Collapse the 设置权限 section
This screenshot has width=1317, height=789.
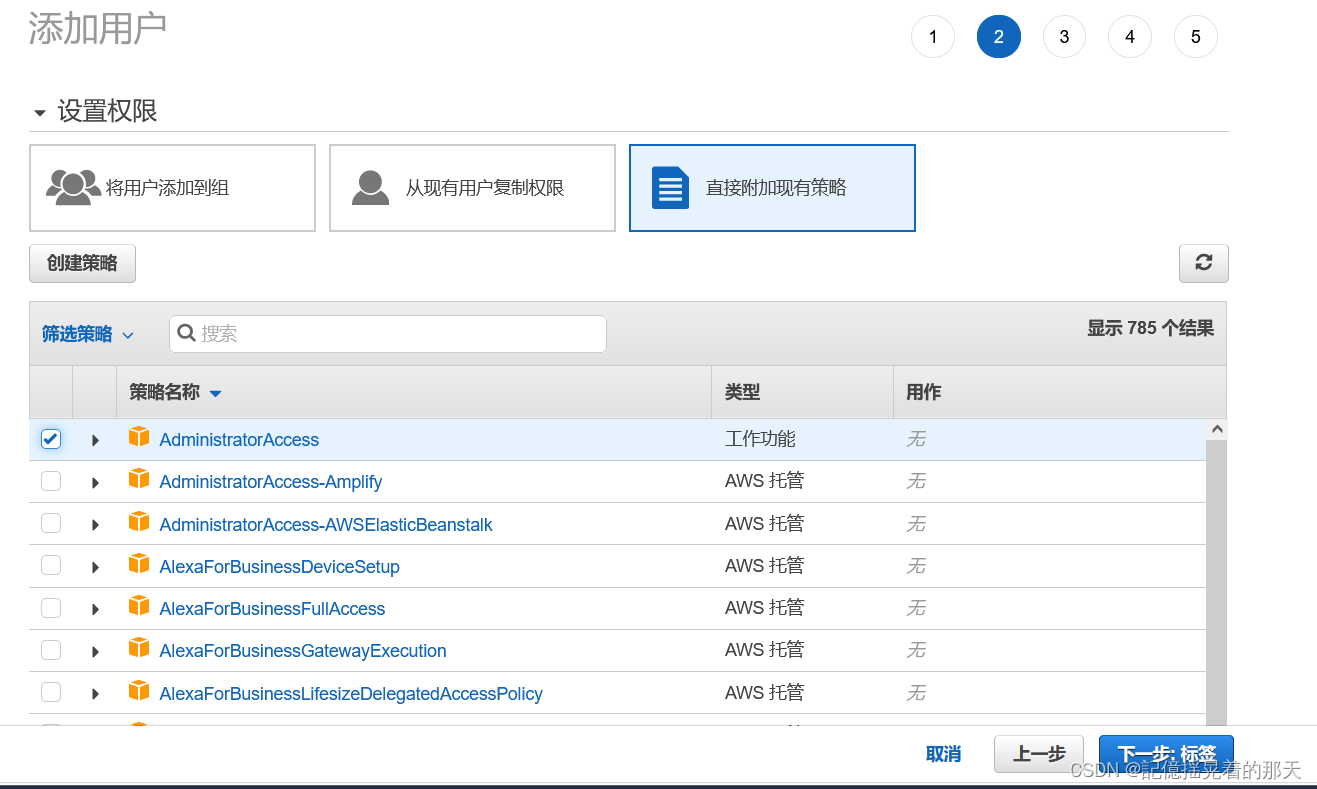pos(40,113)
